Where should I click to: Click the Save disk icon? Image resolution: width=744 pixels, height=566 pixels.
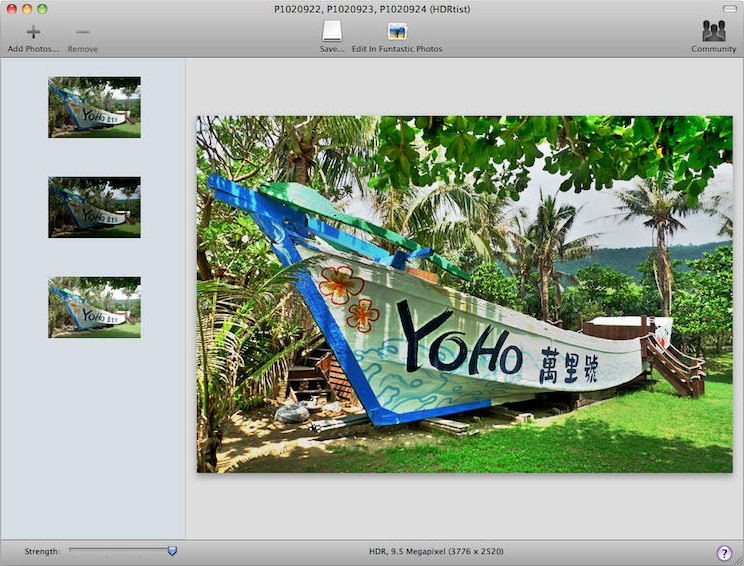332,32
